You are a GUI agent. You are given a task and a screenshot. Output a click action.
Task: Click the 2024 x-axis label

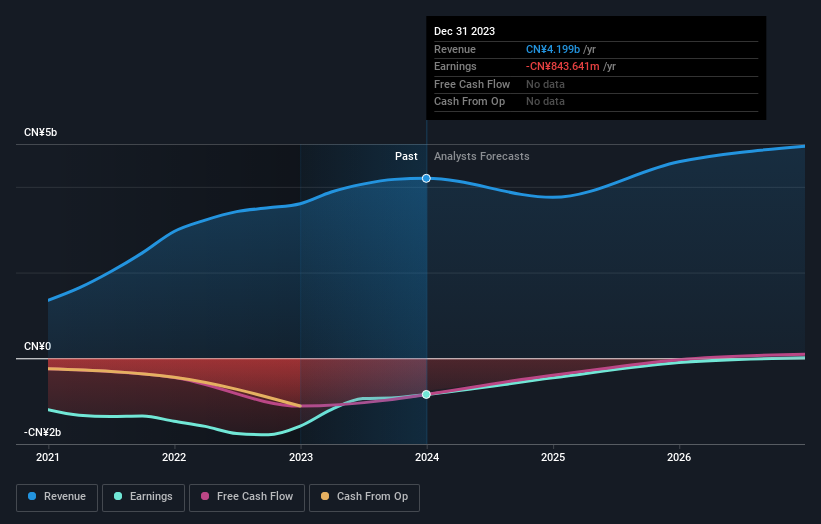click(x=427, y=458)
